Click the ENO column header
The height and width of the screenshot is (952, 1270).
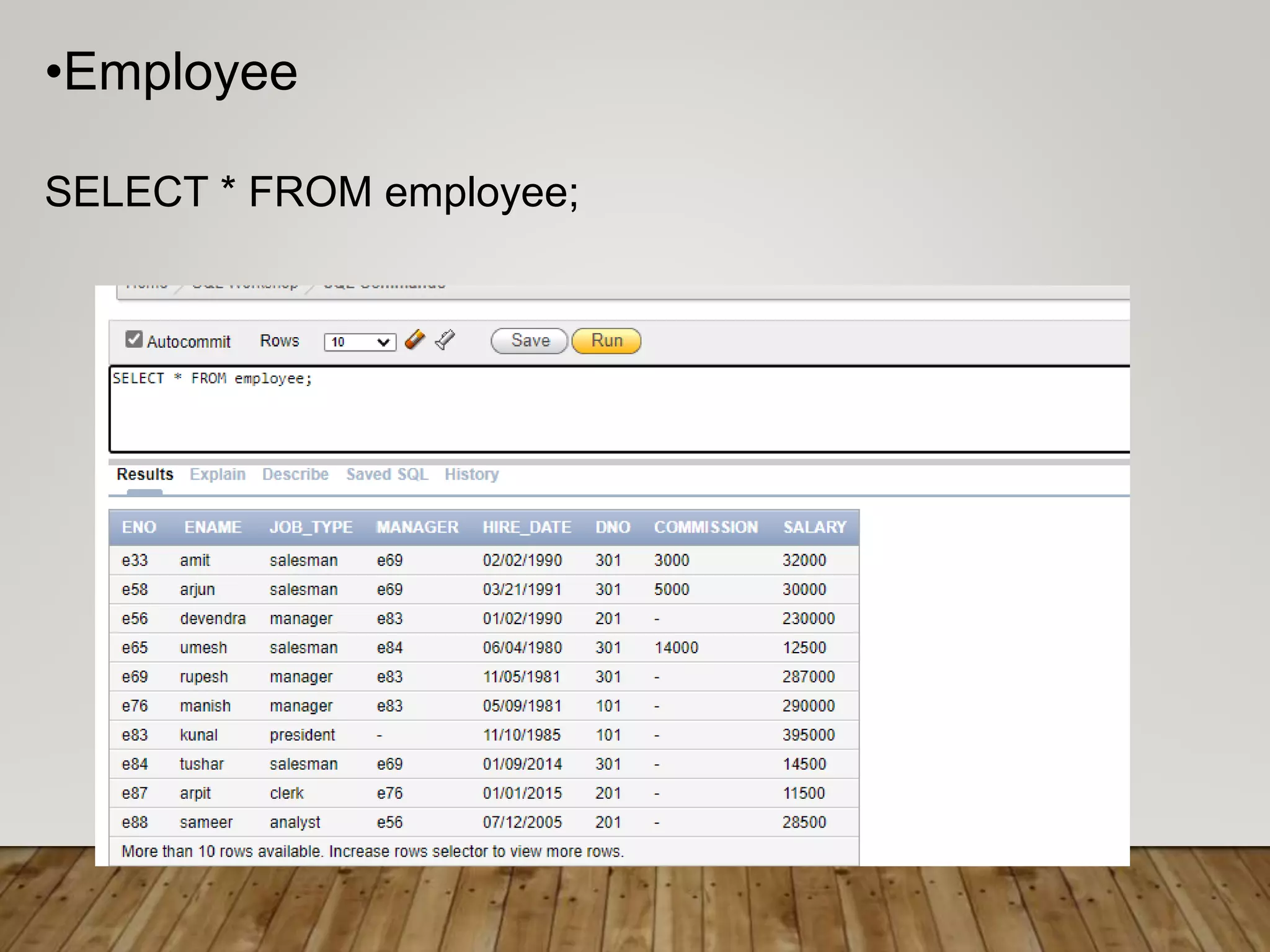pyautogui.click(x=139, y=527)
